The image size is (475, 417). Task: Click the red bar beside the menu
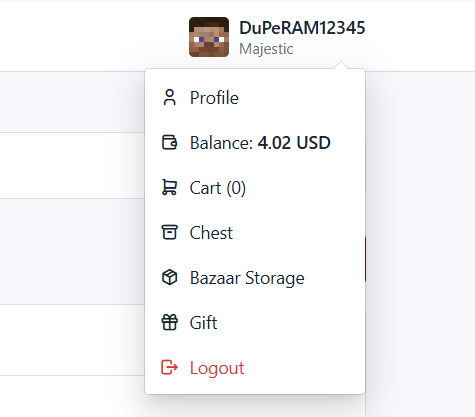point(365,259)
